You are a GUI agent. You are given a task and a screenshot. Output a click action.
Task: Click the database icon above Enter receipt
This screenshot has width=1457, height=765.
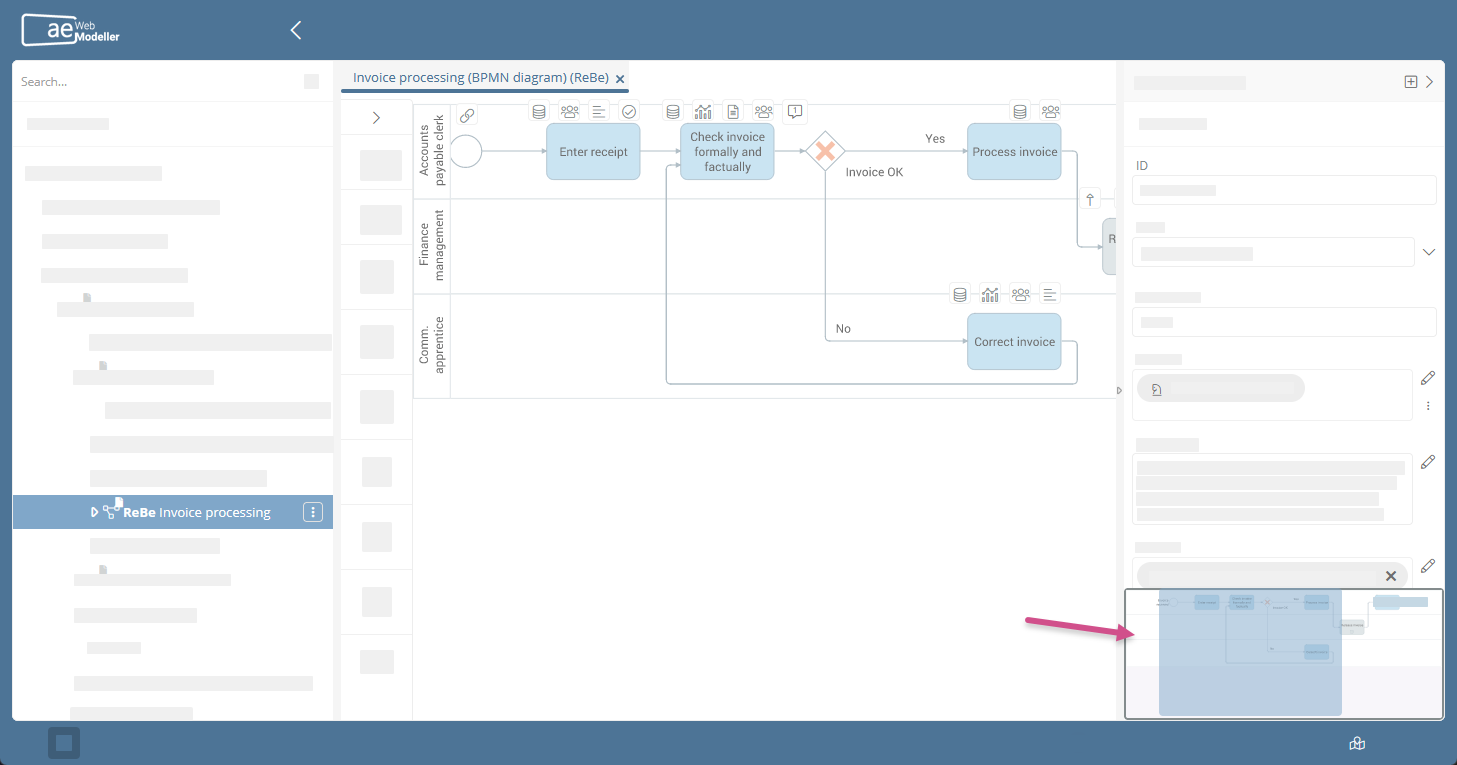539,112
